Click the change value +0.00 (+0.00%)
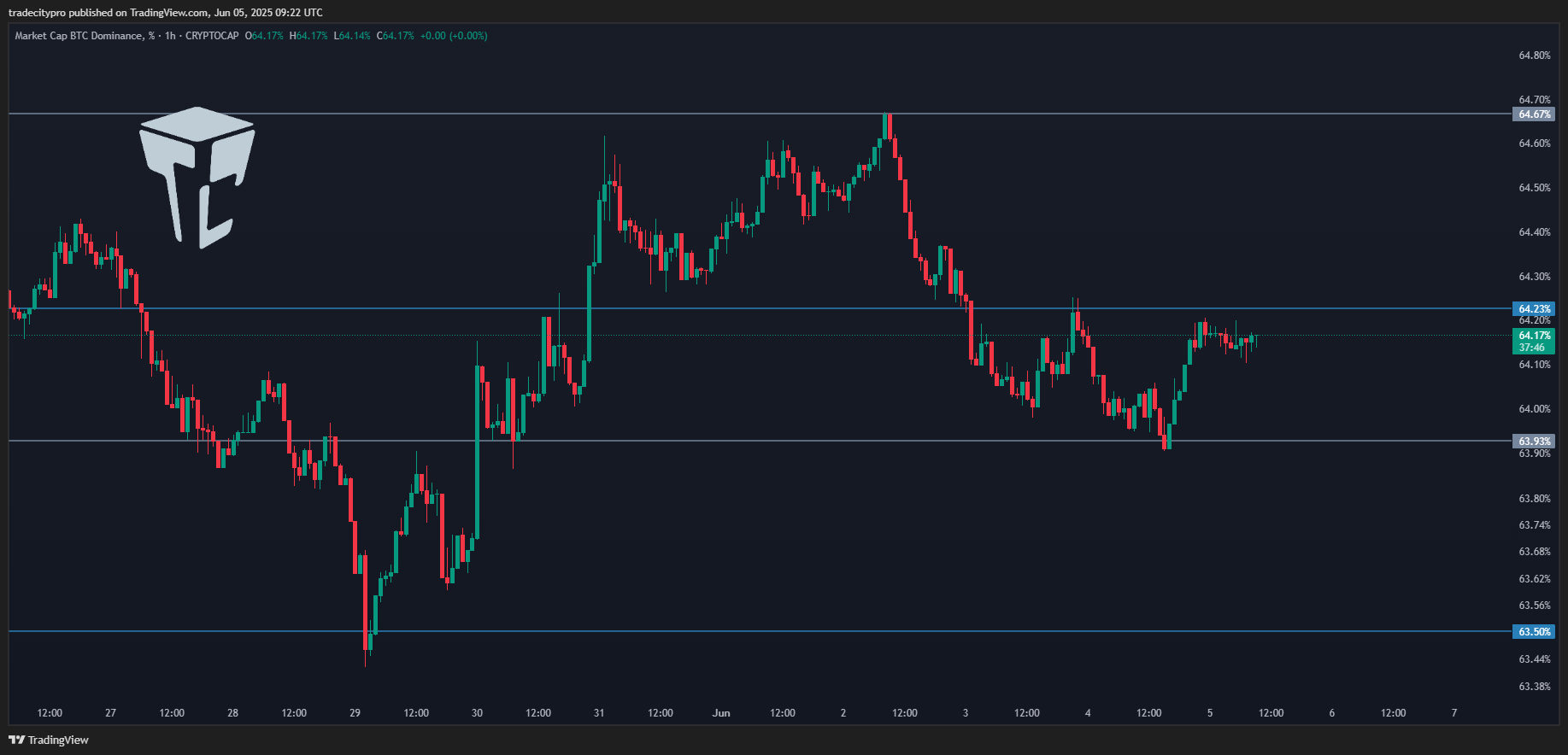 (454, 36)
